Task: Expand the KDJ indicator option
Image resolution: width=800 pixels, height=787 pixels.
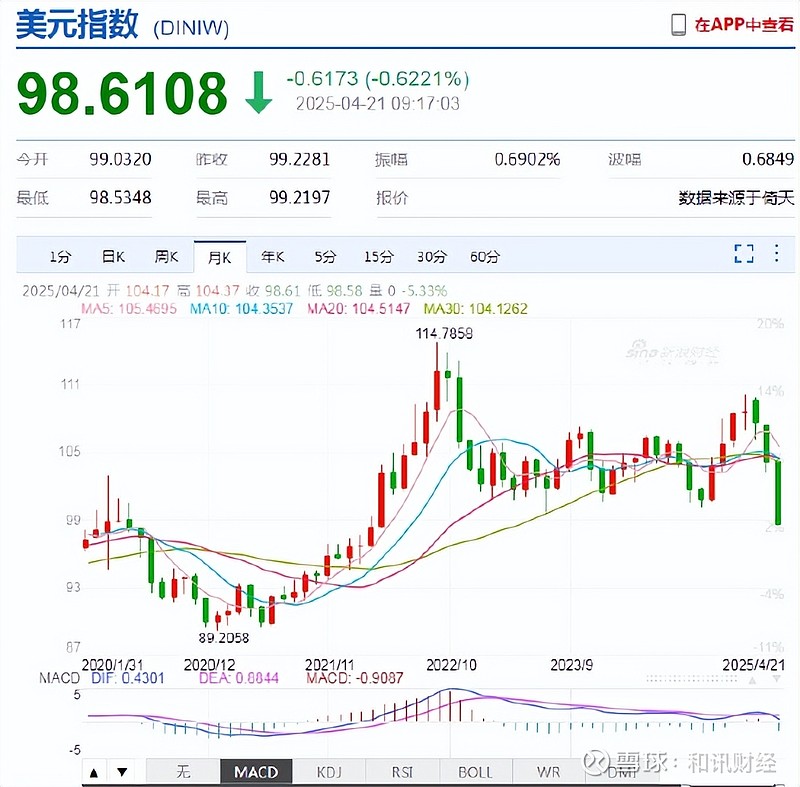Action: click(x=329, y=771)
